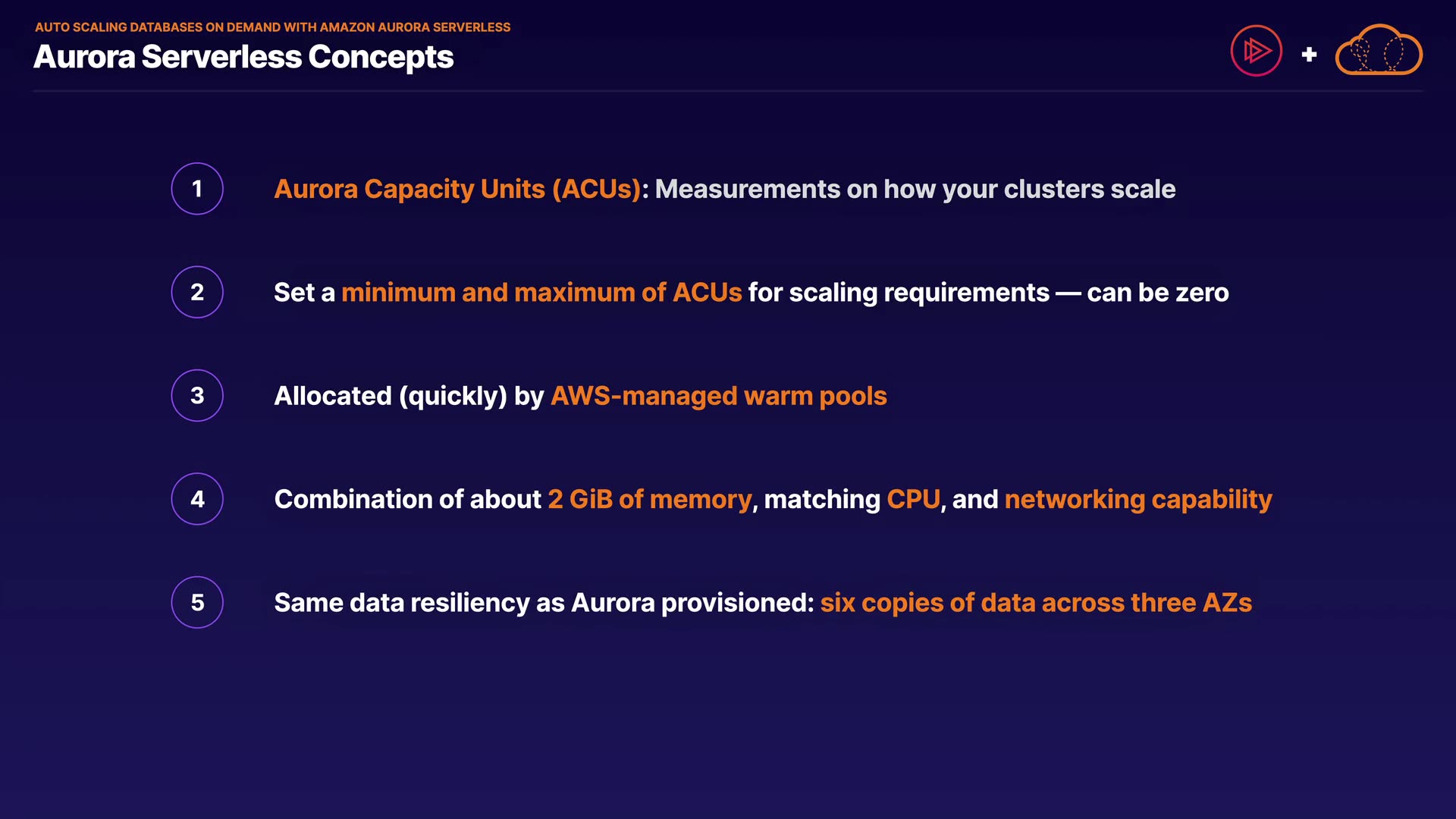Select the numbered circle 5 badge
Screen dimensions: 1456x819
pyautogui.click(x=197, y=603)
